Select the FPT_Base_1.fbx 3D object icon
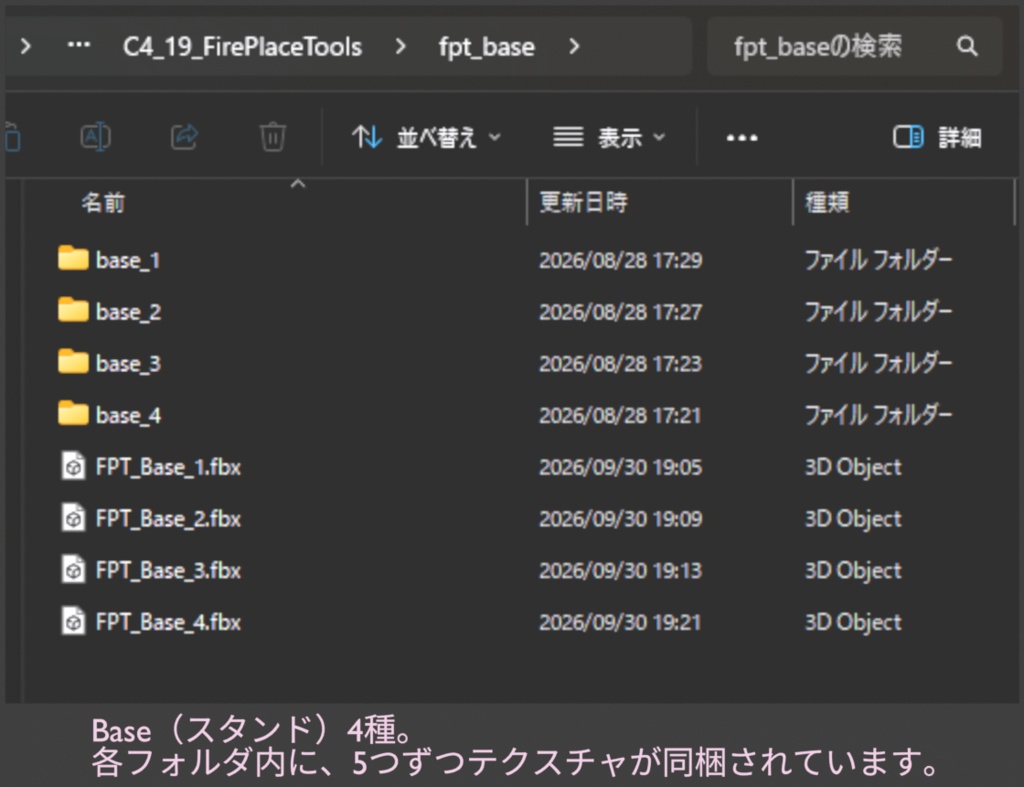 point(73,466)
